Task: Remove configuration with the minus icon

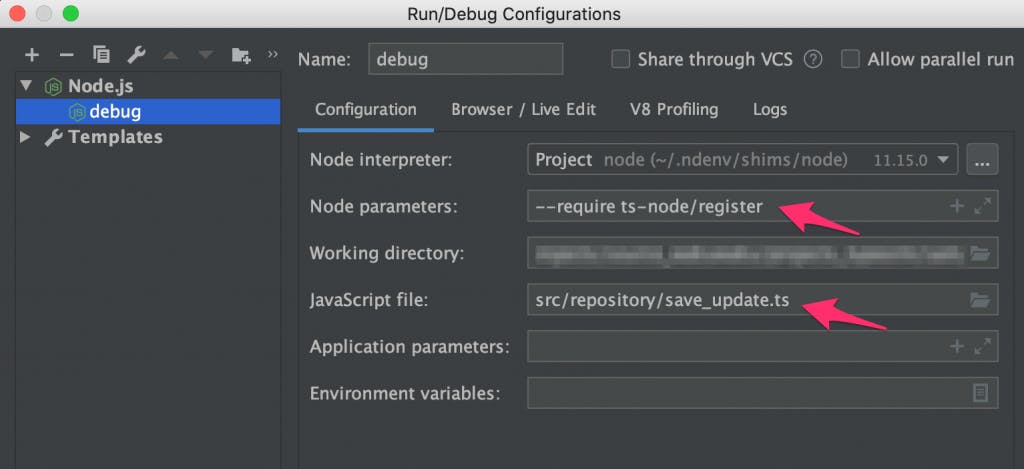Action: 66,55
